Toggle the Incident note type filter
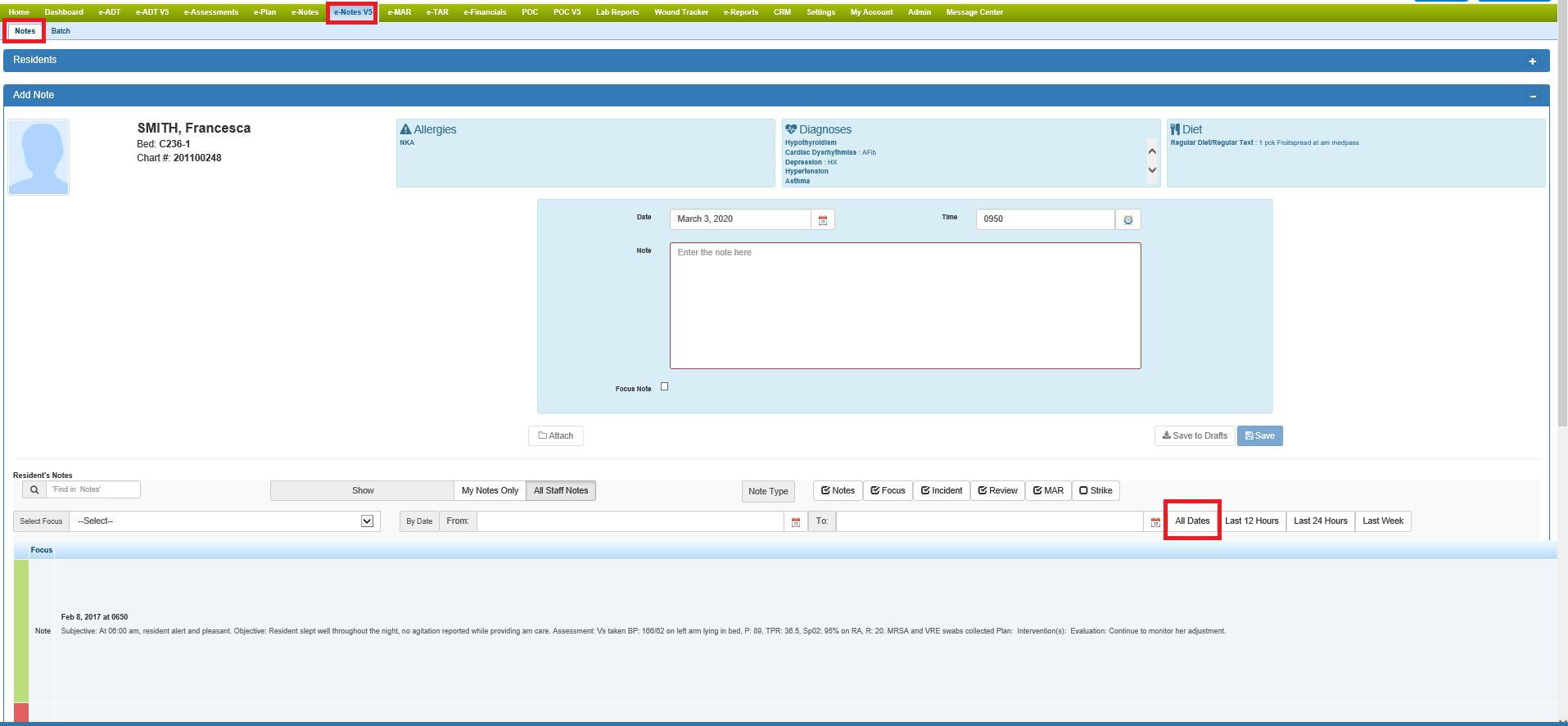 942,491
